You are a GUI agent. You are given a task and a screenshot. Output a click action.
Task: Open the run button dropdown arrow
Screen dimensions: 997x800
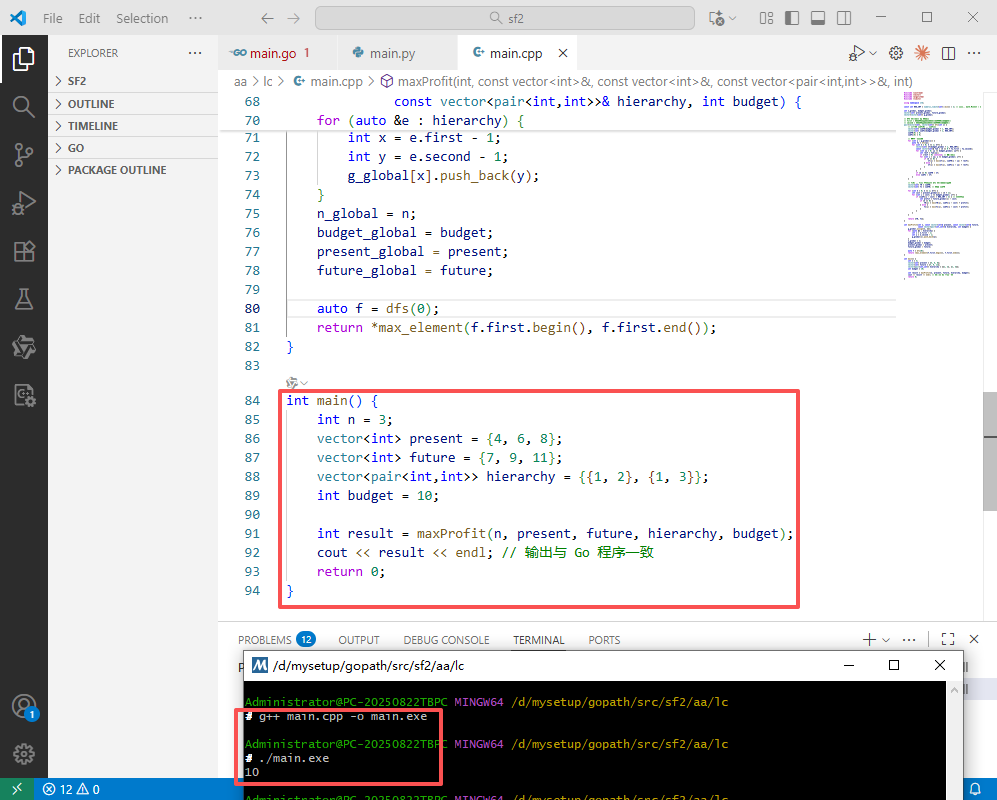(x=873, y=53)
